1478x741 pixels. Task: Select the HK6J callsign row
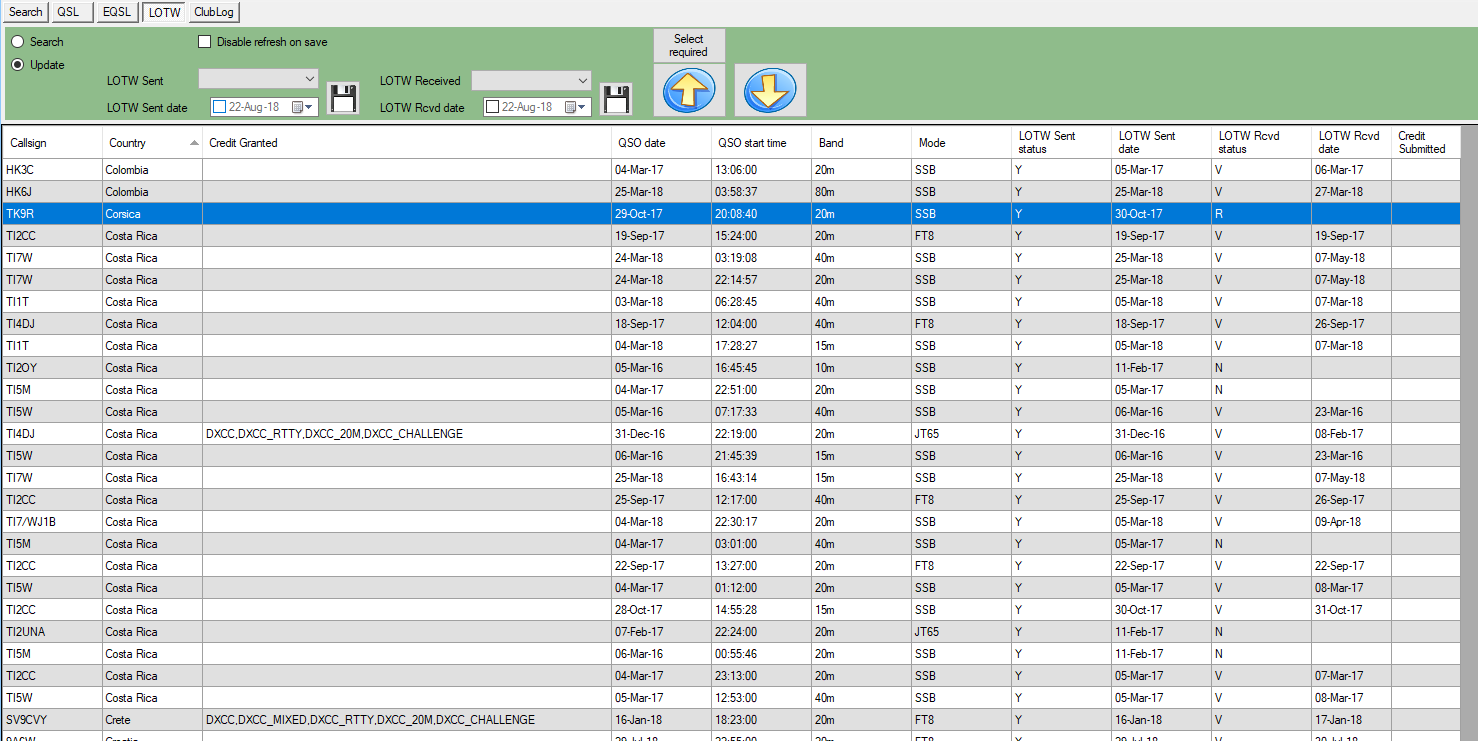tap(731, 192)
